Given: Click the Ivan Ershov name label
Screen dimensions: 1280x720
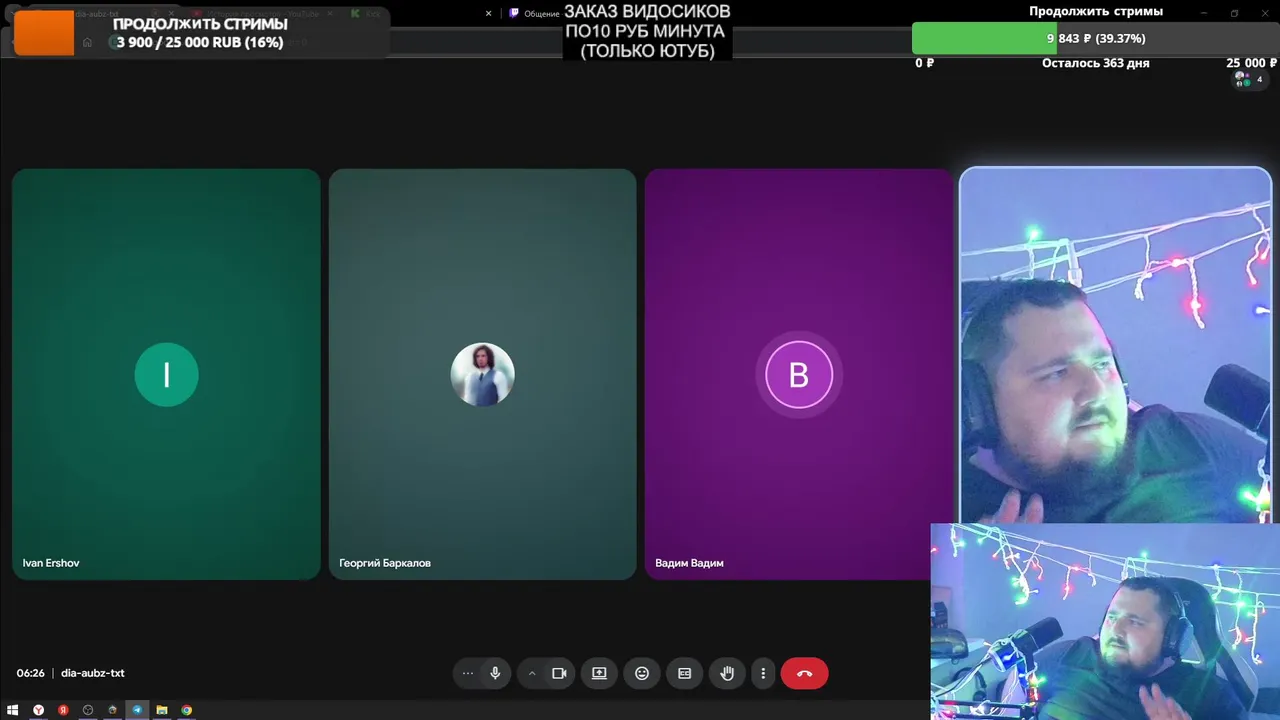Looking at the screenshot, I should (x=51, y=563).
